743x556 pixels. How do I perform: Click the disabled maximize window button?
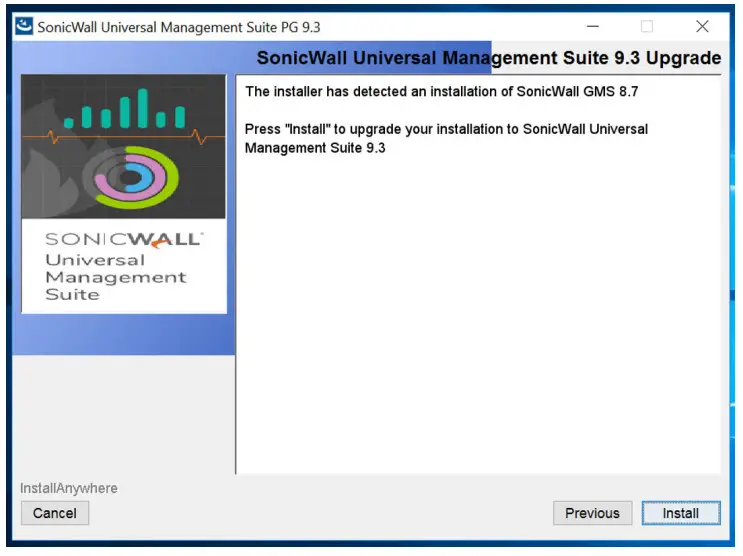click(647, 27)
